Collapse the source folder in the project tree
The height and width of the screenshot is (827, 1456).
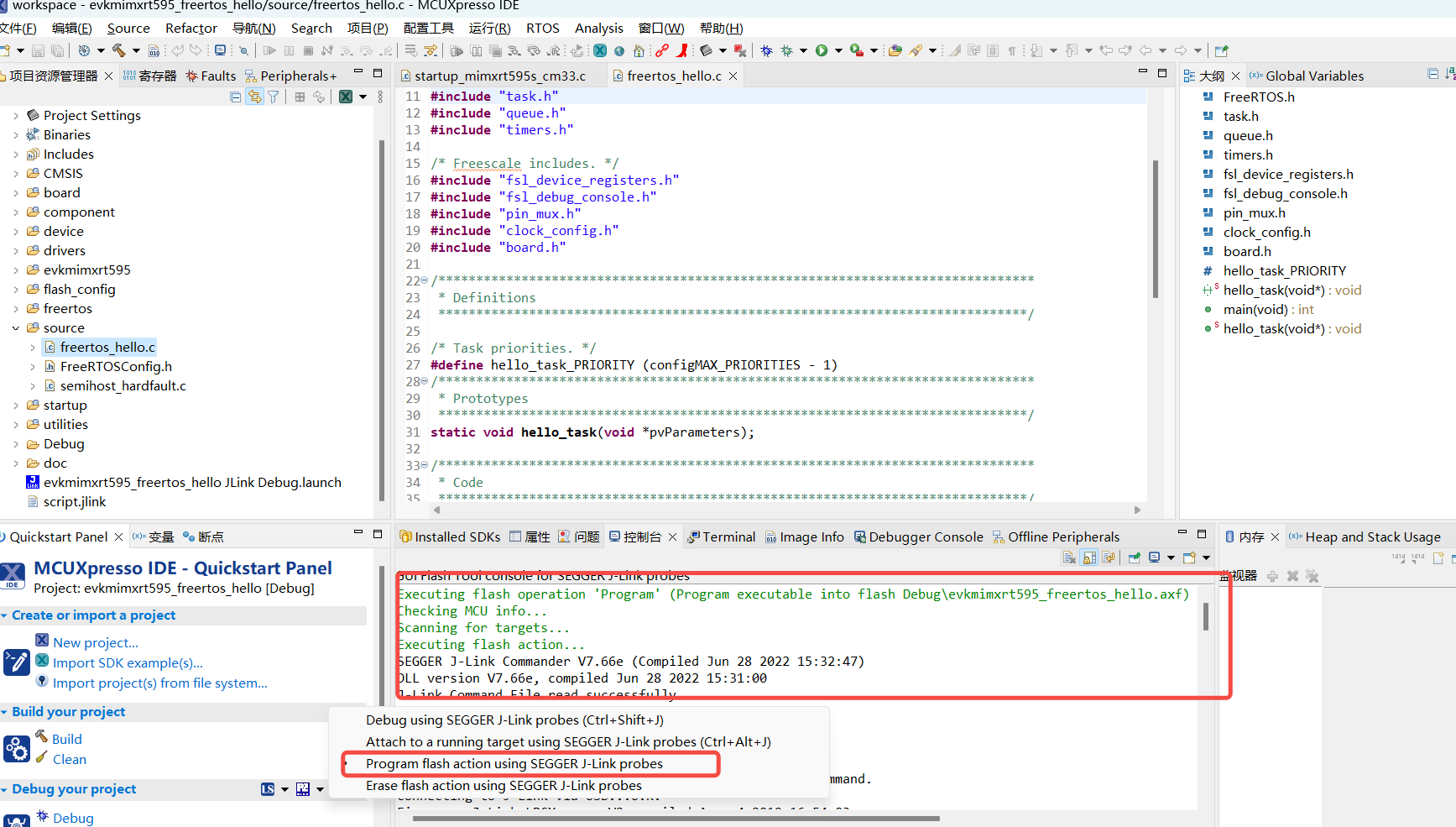pos(16,327)
